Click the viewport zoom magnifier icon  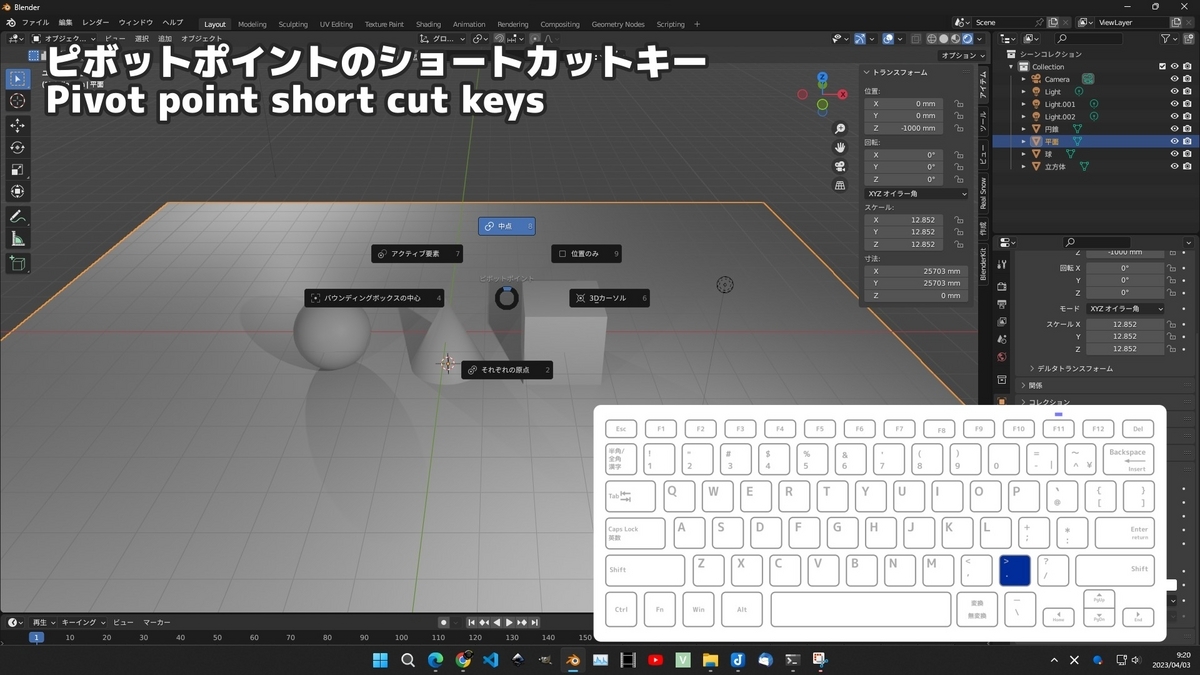840,129
